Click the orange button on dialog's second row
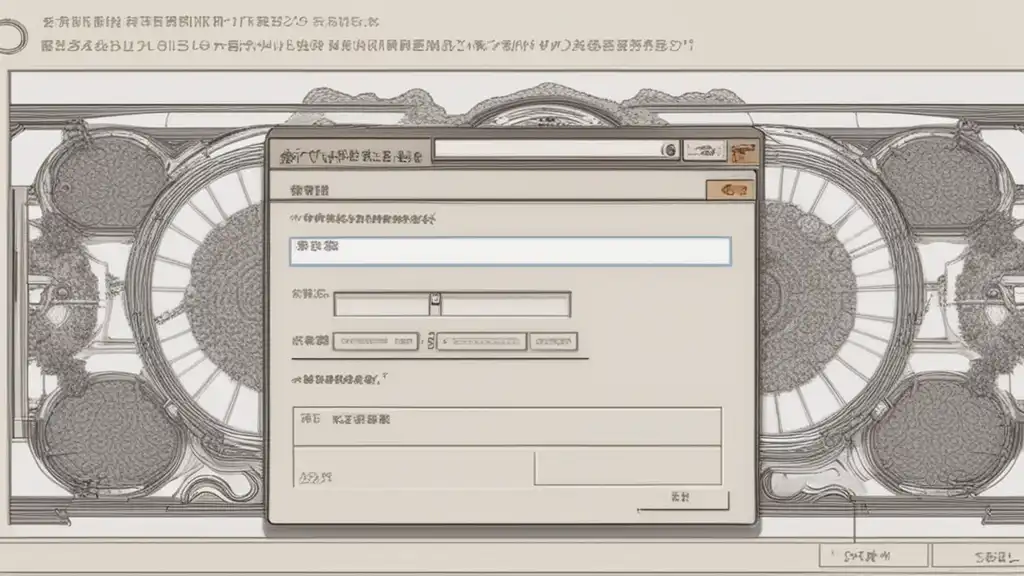 pyautogui.click(x=730, y=190)
